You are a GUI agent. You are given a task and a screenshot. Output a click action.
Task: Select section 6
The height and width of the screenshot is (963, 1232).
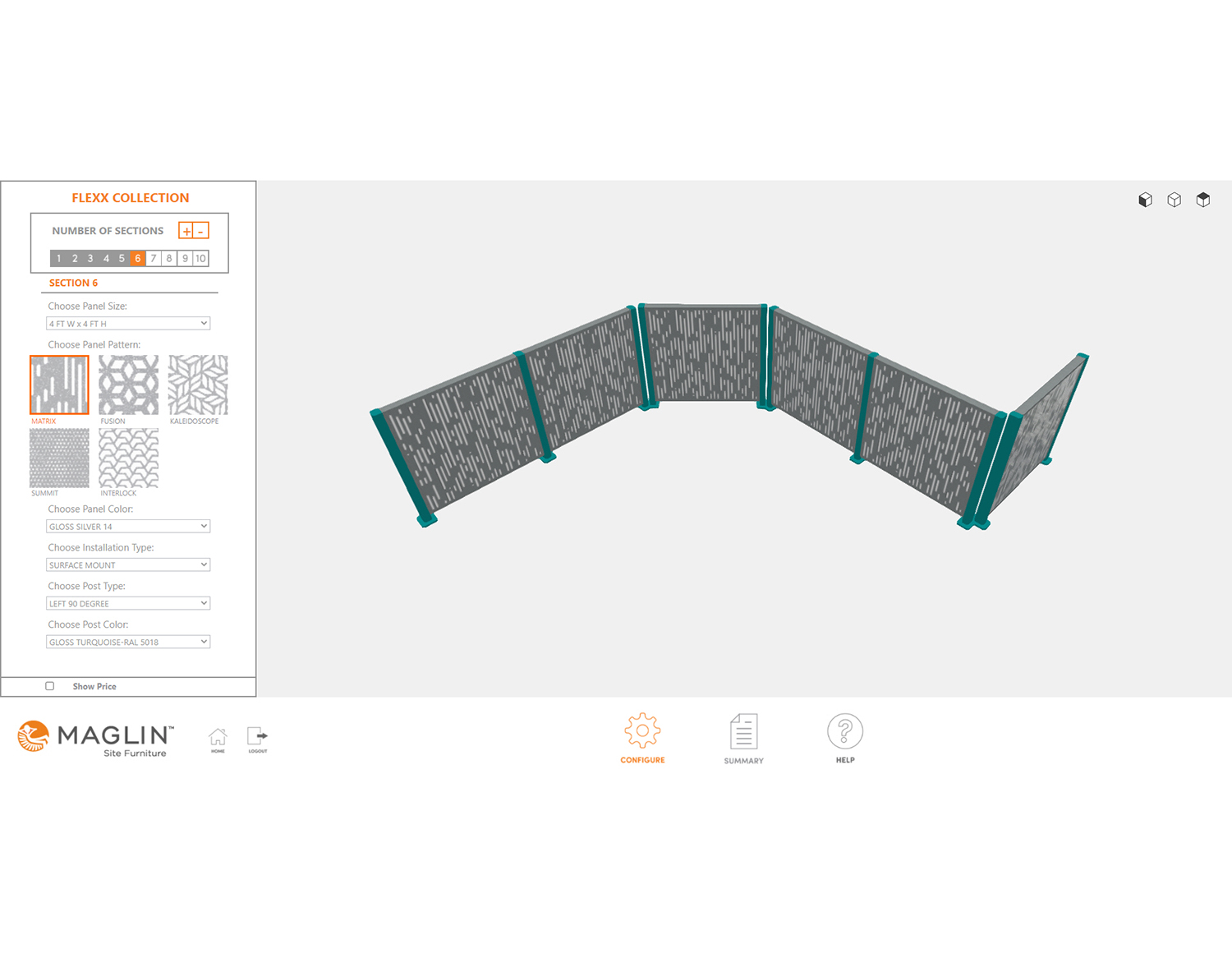click(x=137, y=258)
